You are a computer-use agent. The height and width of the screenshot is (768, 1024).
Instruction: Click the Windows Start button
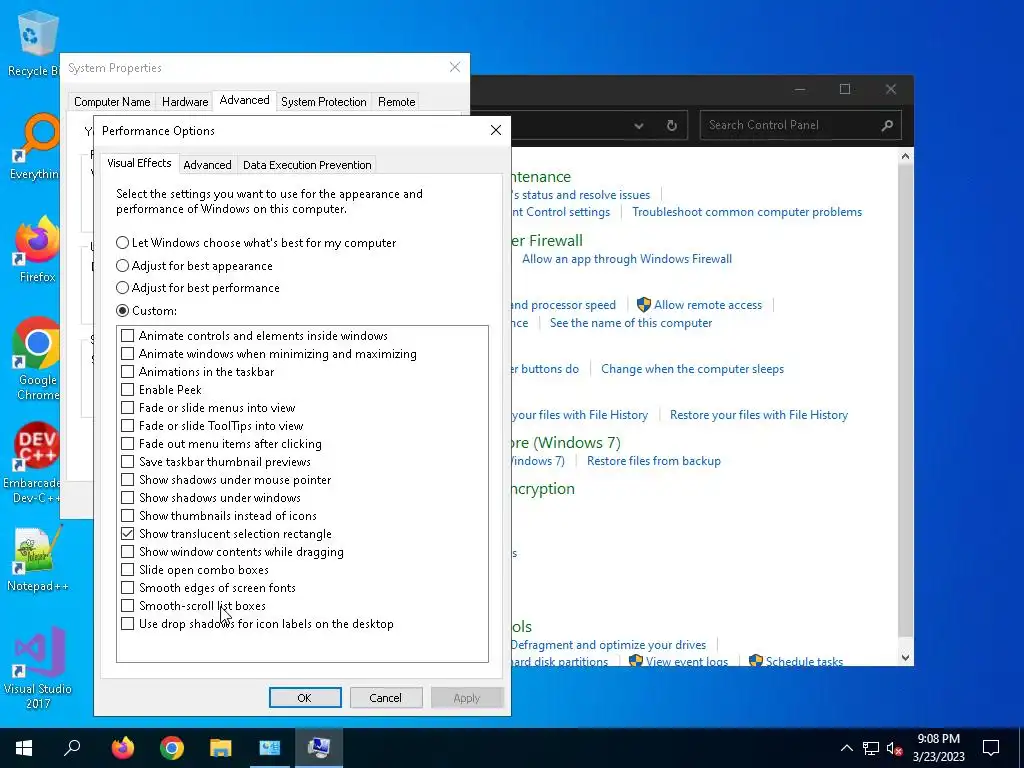(x=24, y=748)
